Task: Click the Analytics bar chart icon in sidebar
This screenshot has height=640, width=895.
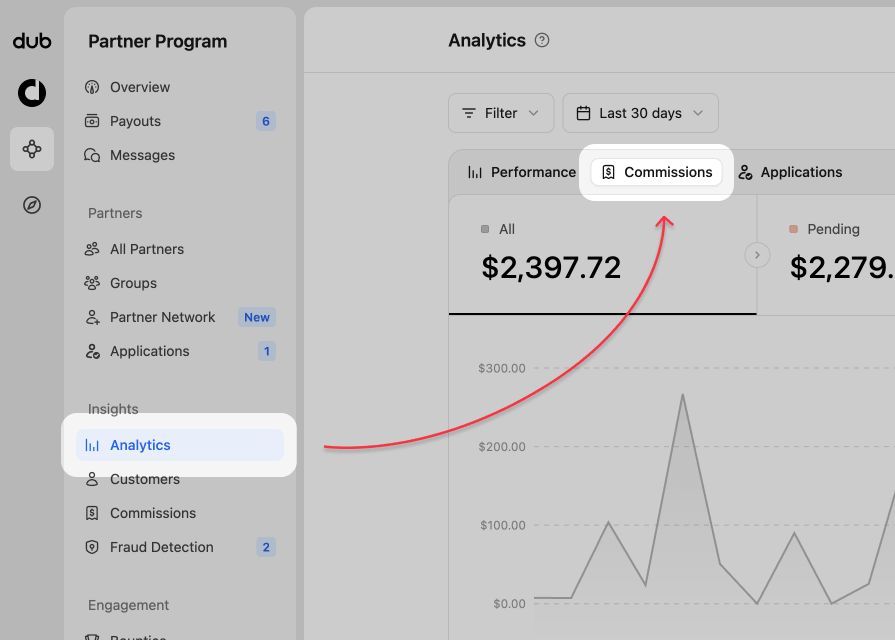Action: [92, 445]
